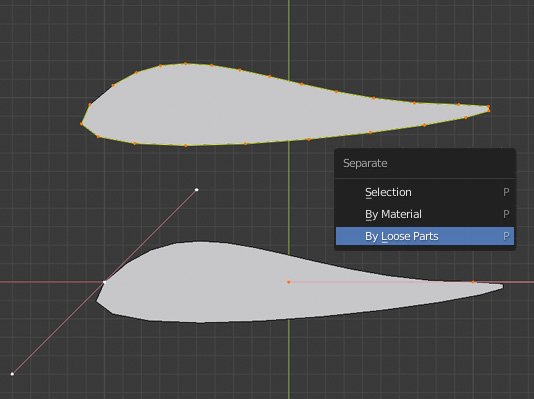Select By Loose Parts menu entry

click(425, 236)
